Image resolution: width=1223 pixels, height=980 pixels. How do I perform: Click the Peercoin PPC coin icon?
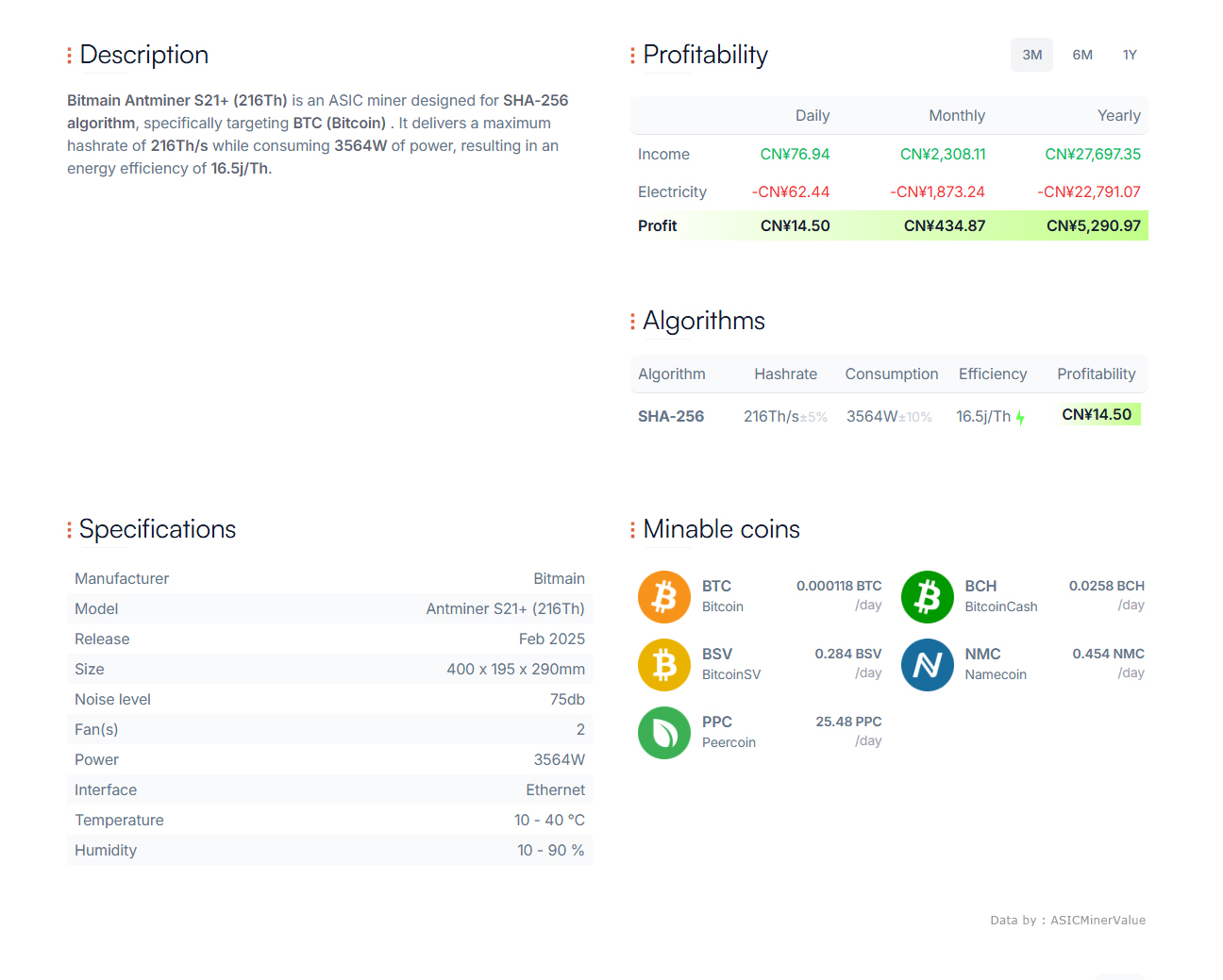pos(664,733)
